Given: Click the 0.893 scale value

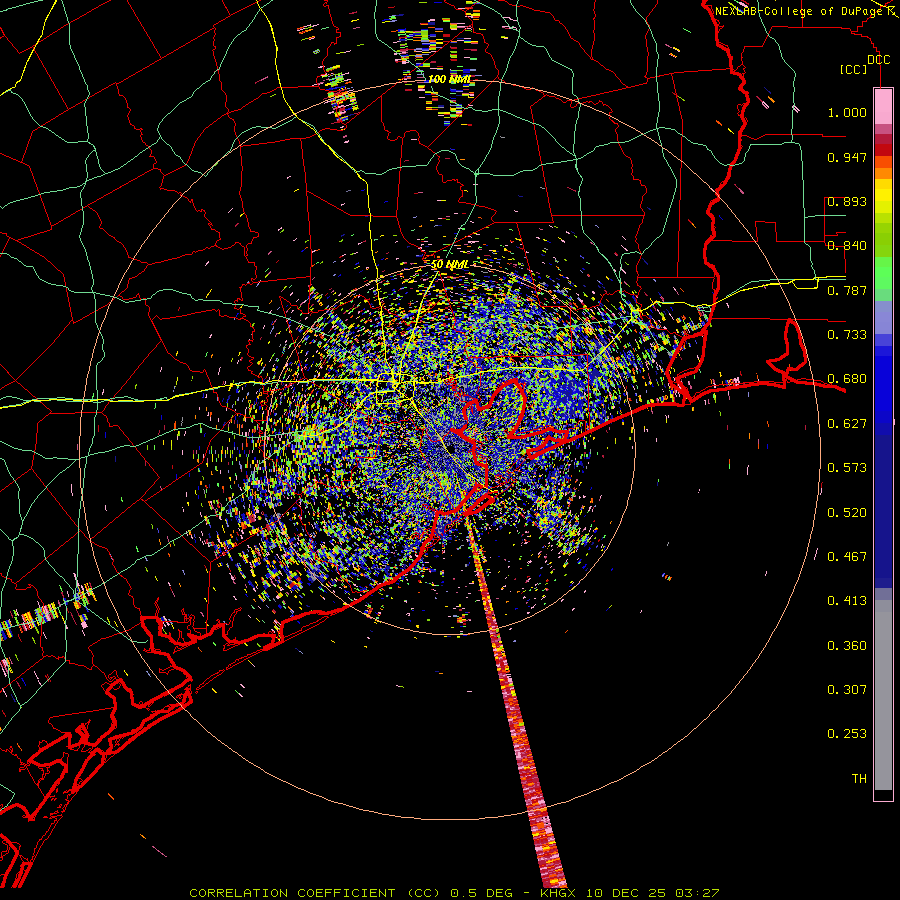Looking at the screenshot, I should click(847, 201).
